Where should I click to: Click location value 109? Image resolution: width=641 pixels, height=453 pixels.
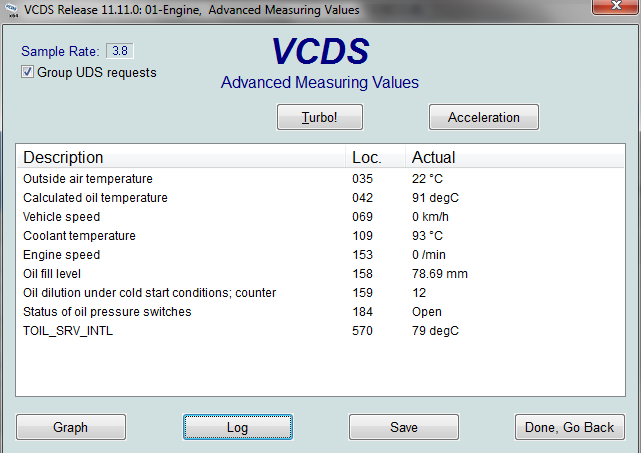click(363, 236)
